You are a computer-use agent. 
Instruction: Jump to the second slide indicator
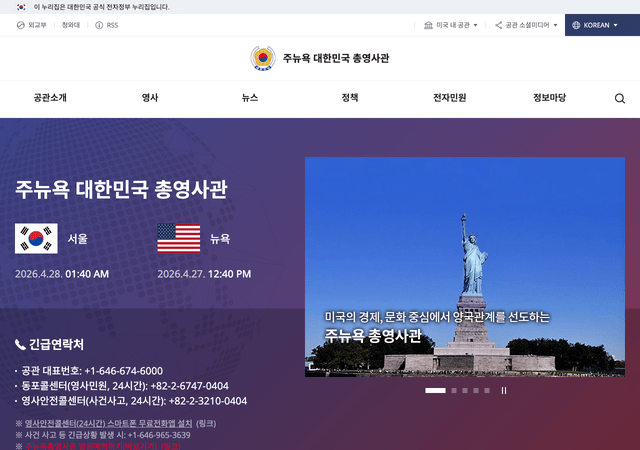tap(454, 390)
